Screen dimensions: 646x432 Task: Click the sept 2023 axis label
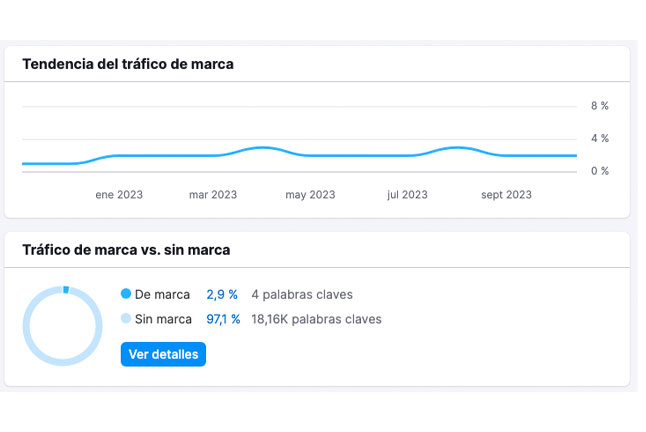point(506,195)
